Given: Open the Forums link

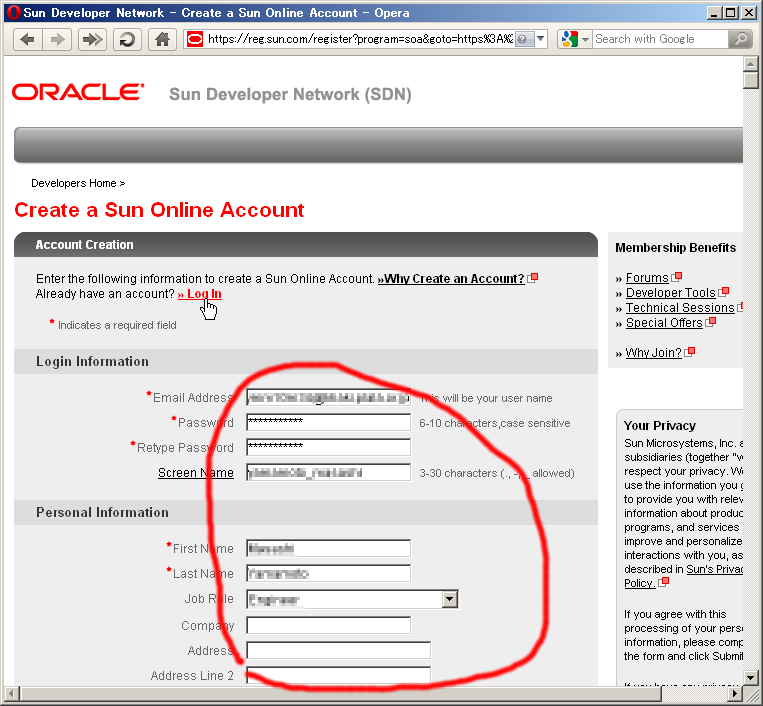Looking at the screenshot, I should [647, 278].
